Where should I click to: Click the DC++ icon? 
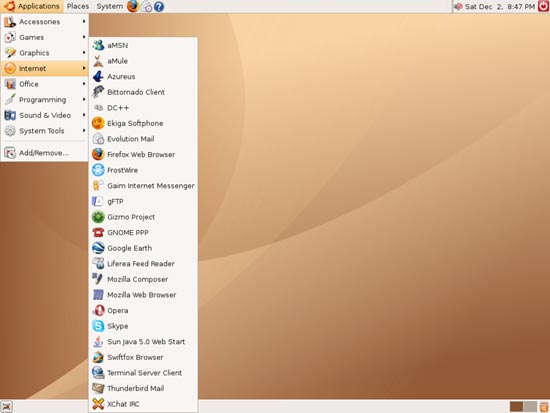(x=98, y=108)
